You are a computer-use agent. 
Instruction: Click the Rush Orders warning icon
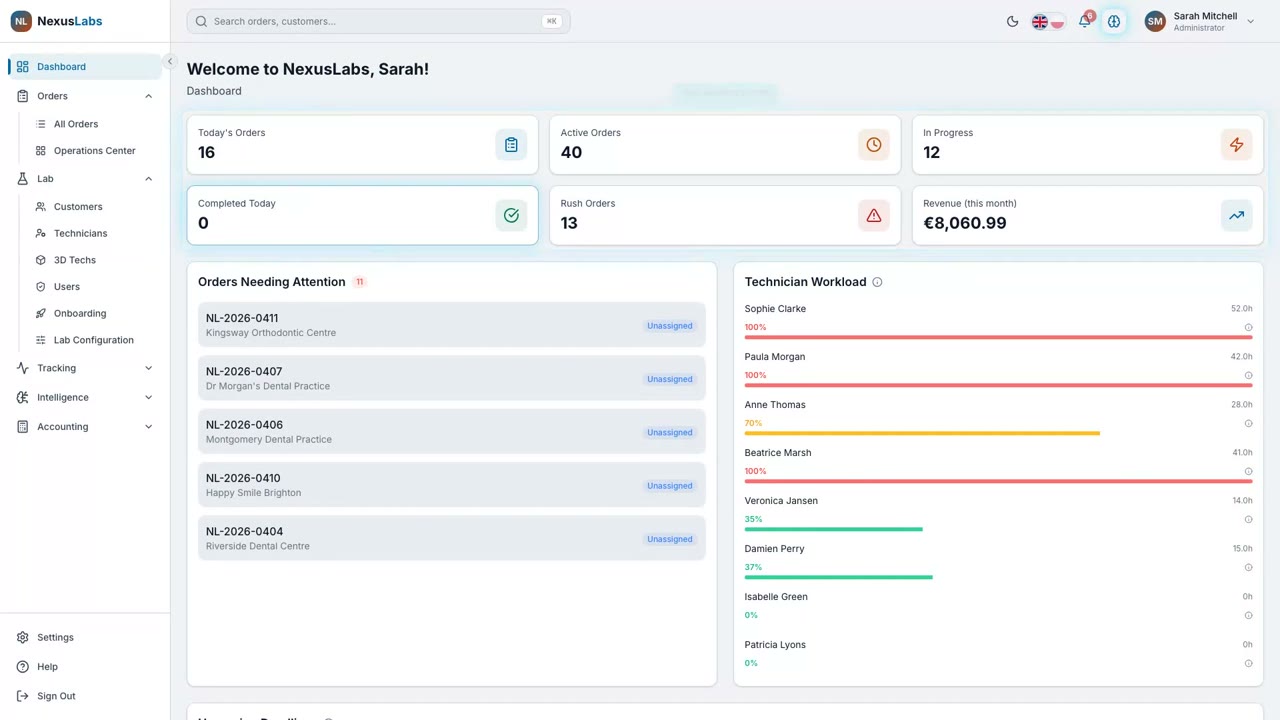click(874, 215)
